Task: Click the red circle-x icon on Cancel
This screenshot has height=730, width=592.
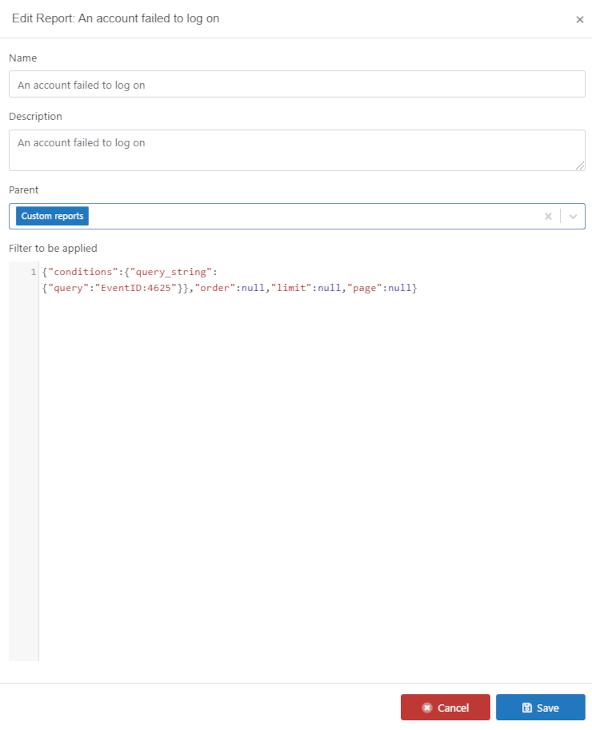Action: (x=427, y=708)
